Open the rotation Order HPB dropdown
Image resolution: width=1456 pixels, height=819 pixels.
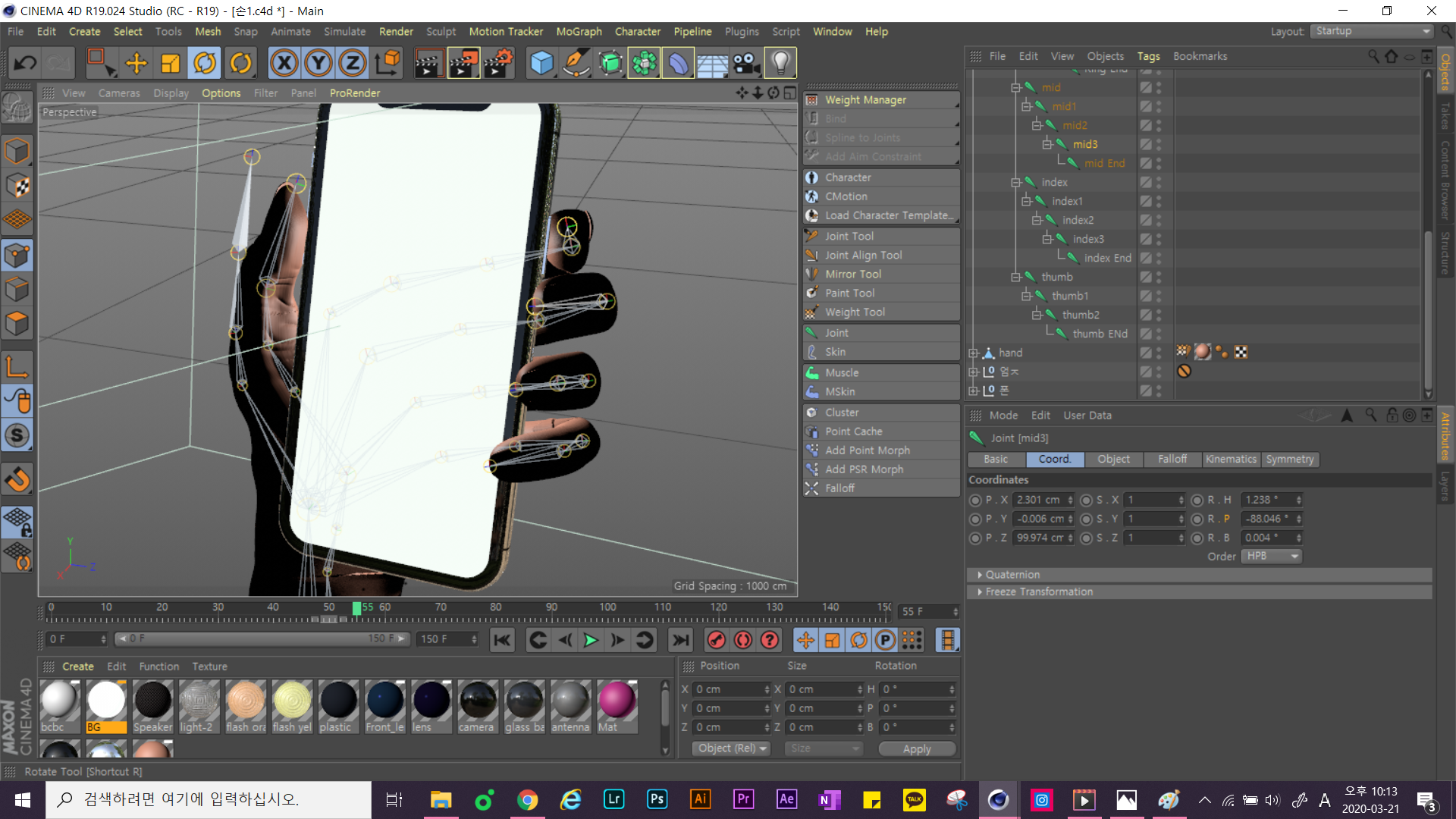(1271, 556)
